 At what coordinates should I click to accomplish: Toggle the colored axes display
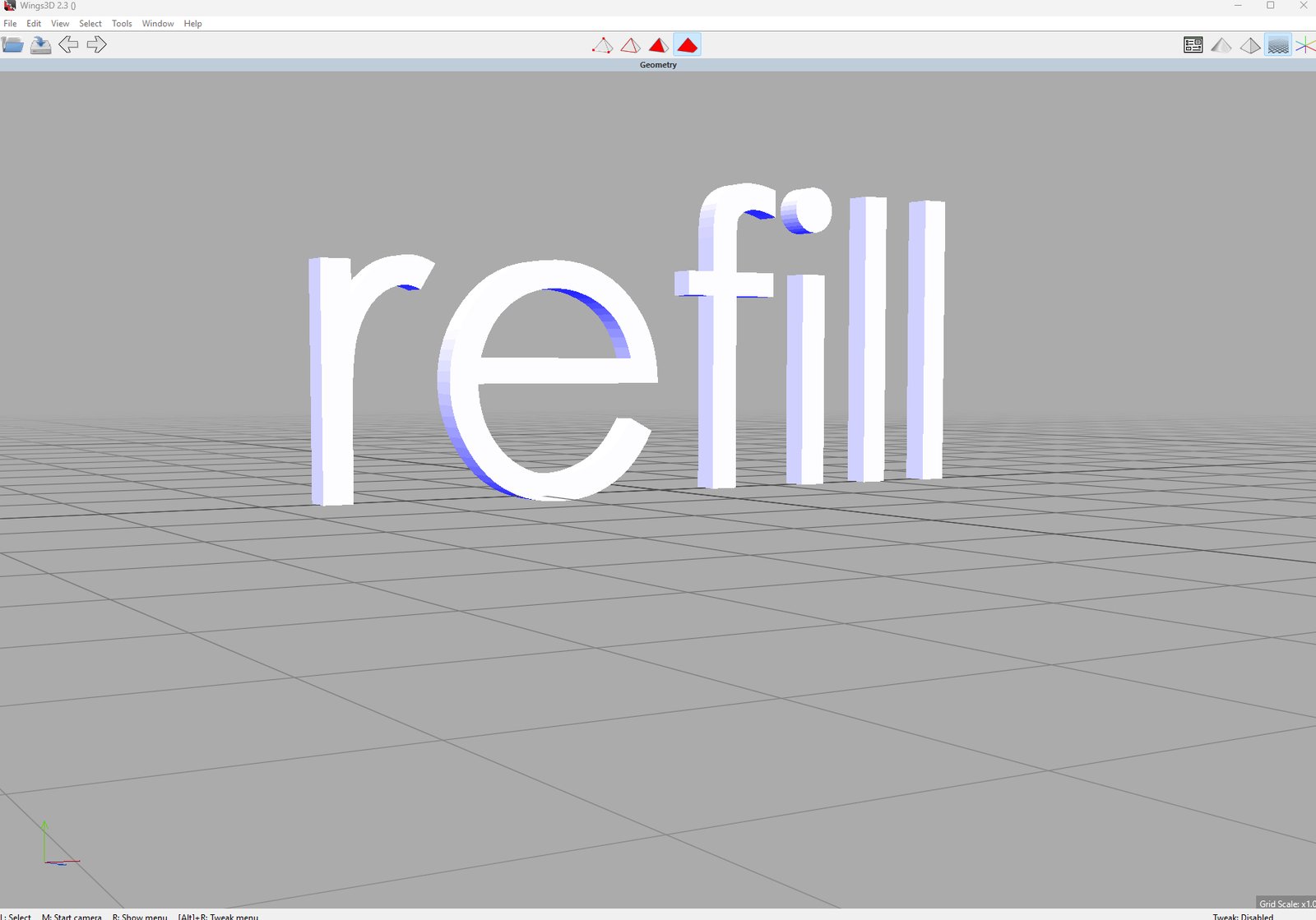[x=1305, y=45]
